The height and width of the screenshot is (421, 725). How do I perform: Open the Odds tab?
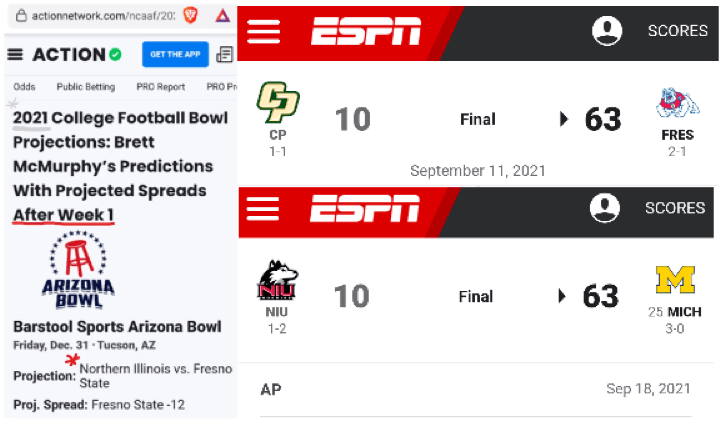point(25,87)
